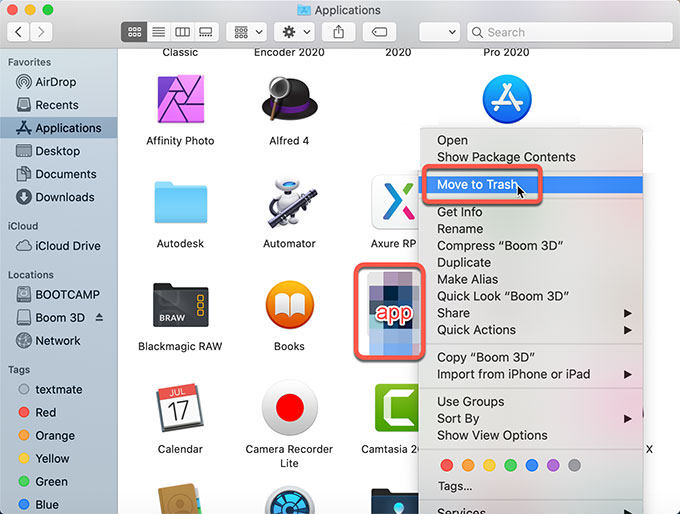Go forward with the right arrow button
Viewport: 680px width, 514px height.
tap(41, 32)
